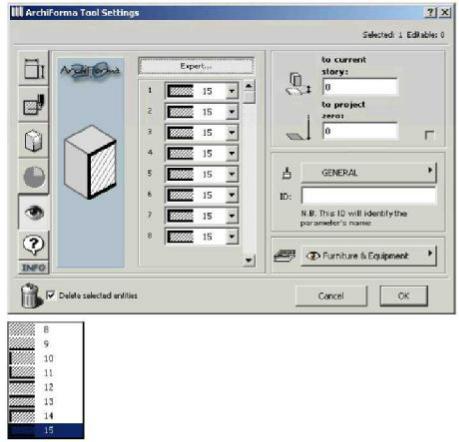Click the INFO label under help
This screenshot has height=442, width=459.
pyautogui.click(x=33, y=267)
